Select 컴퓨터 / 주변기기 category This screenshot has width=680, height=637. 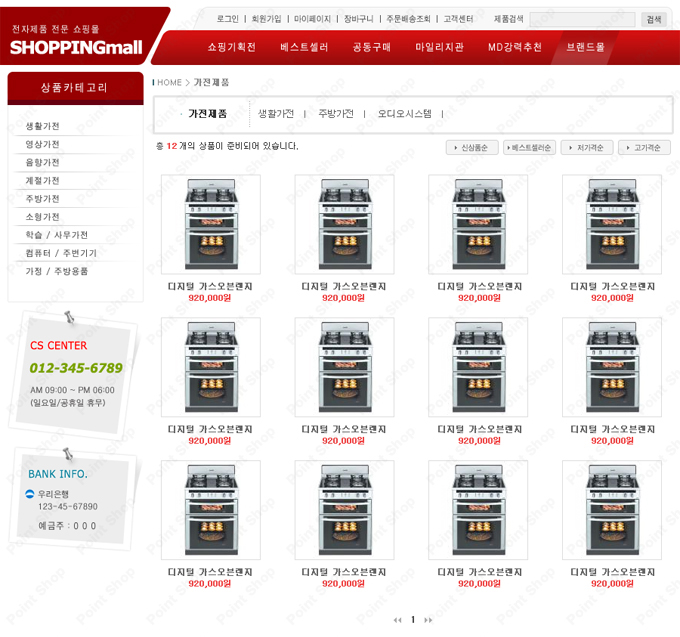tap(61, 253)
